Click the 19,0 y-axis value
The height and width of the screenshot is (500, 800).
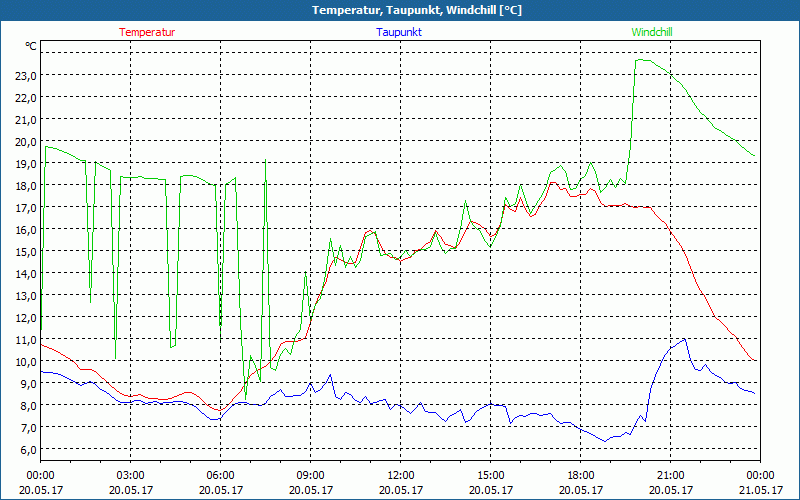pos(26,164)
